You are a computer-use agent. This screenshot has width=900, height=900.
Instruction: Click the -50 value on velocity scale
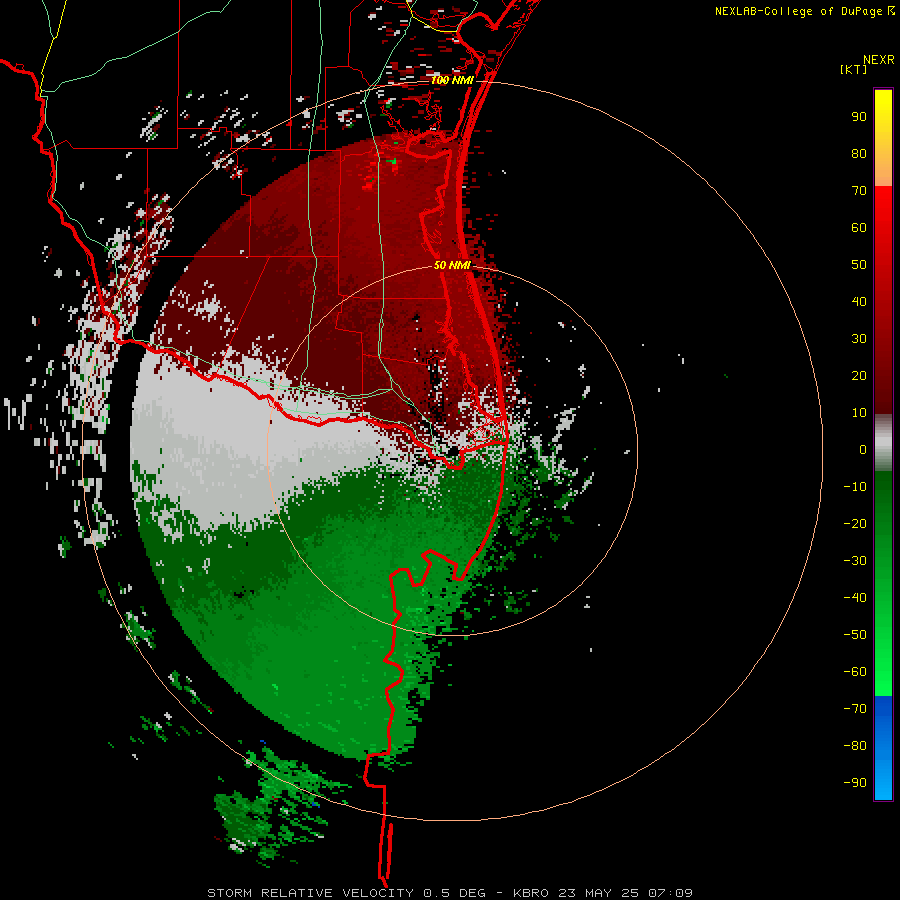855,635
